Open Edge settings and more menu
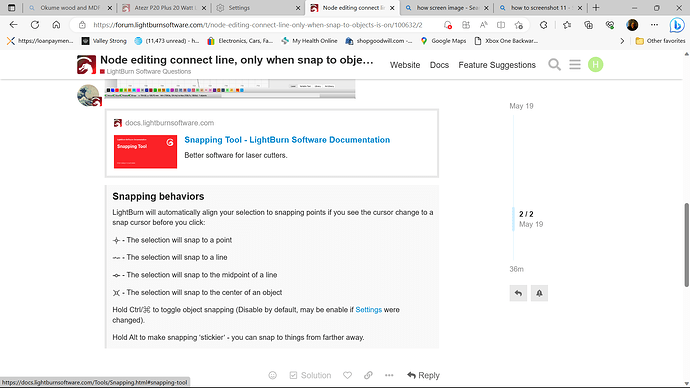The height and width of the screenshot is (388, 690). 654,25
